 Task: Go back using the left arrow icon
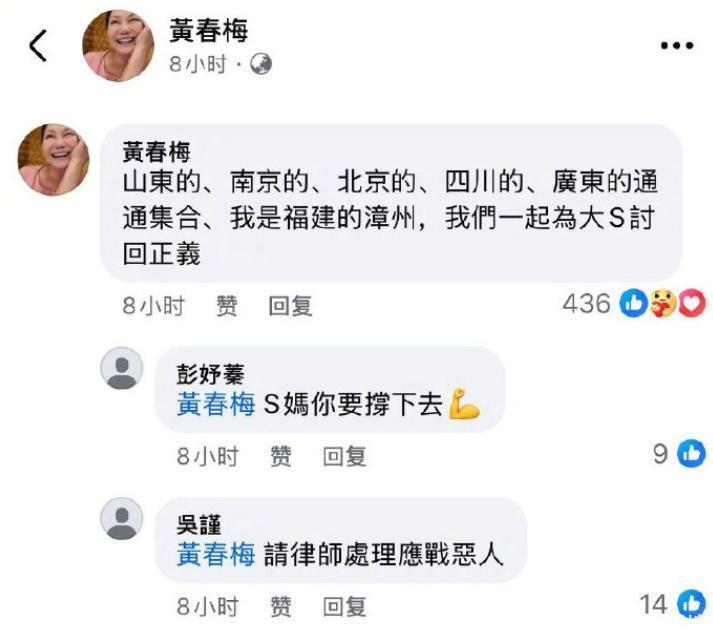pyautogui.click(x=38, y=45)
